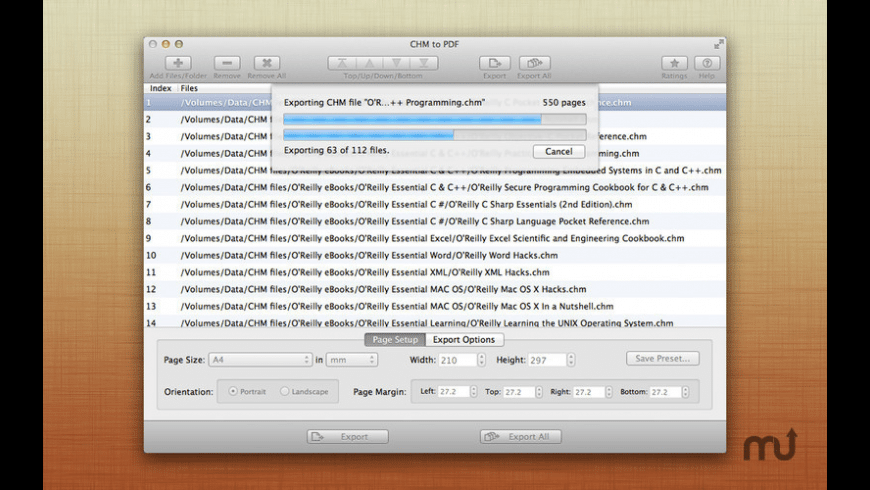Open the mm units dropdown
The image size is (870, 490).
point(352,360)
